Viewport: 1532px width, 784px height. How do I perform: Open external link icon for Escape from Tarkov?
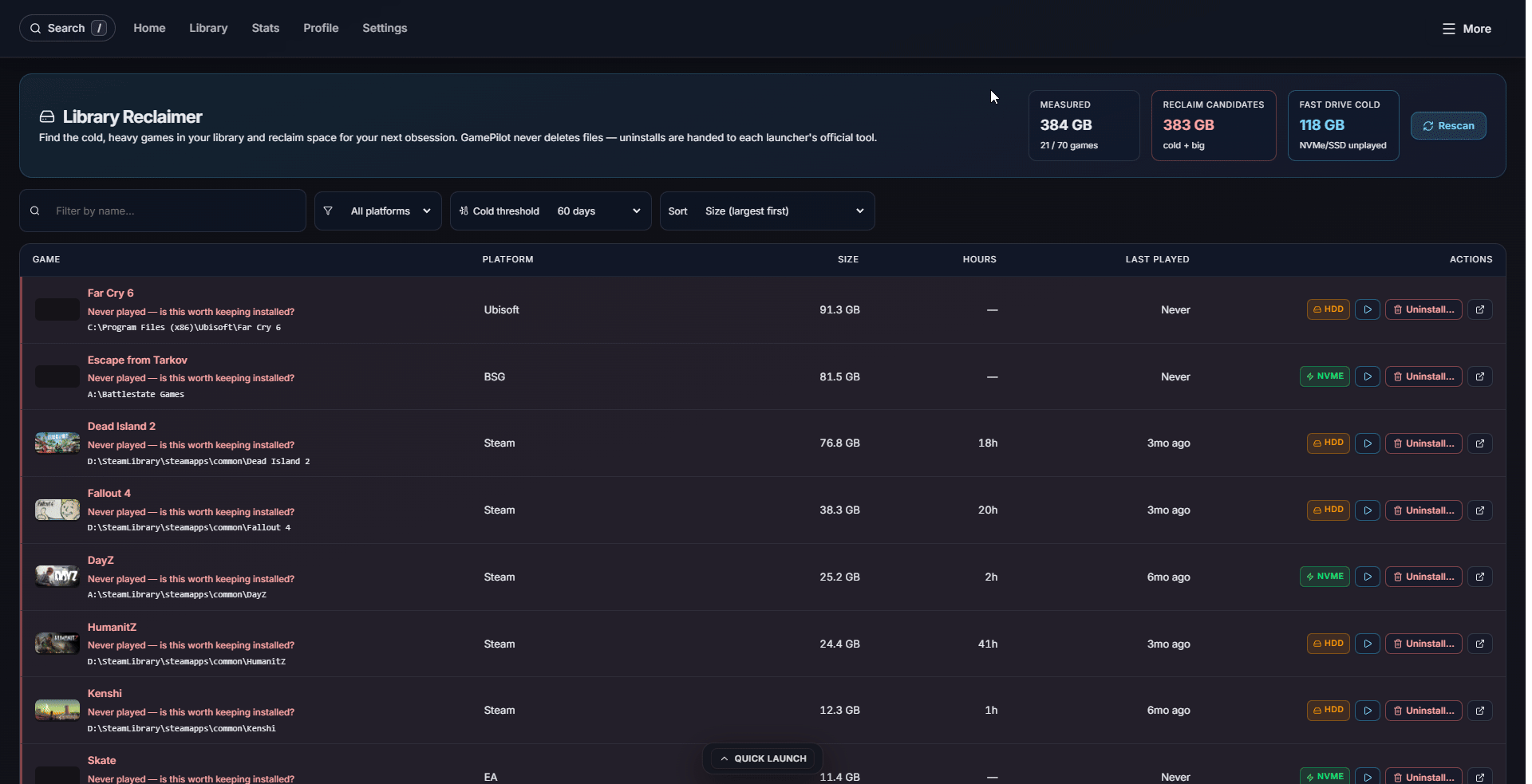point(1479,376)
